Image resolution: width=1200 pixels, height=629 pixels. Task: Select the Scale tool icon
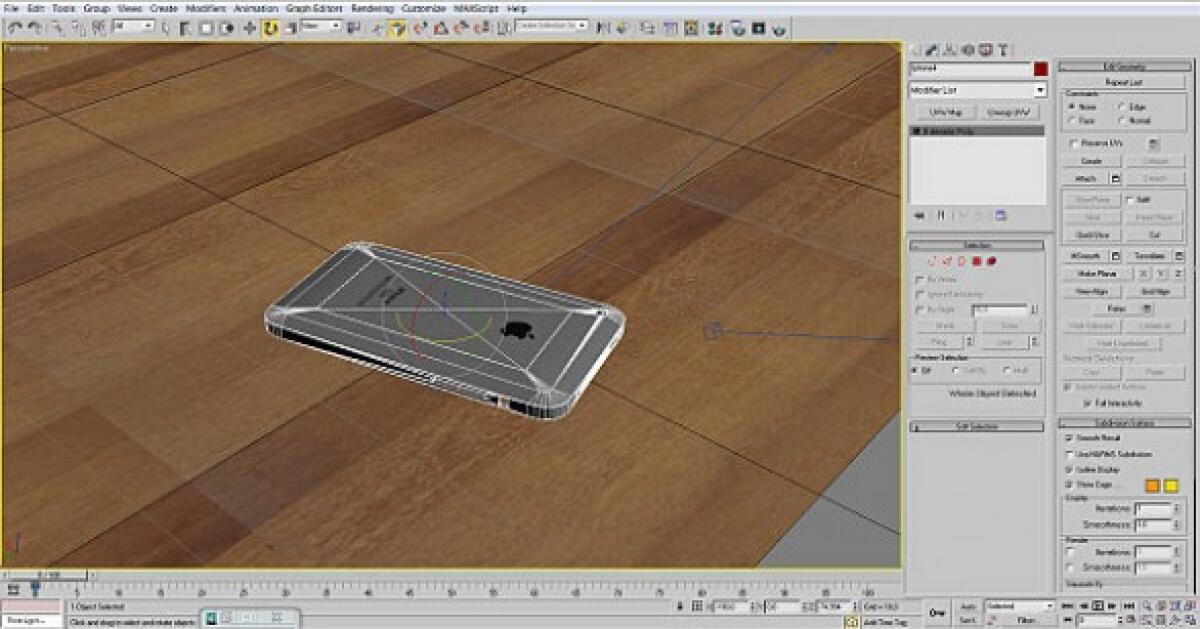click(x=290, y=28)
